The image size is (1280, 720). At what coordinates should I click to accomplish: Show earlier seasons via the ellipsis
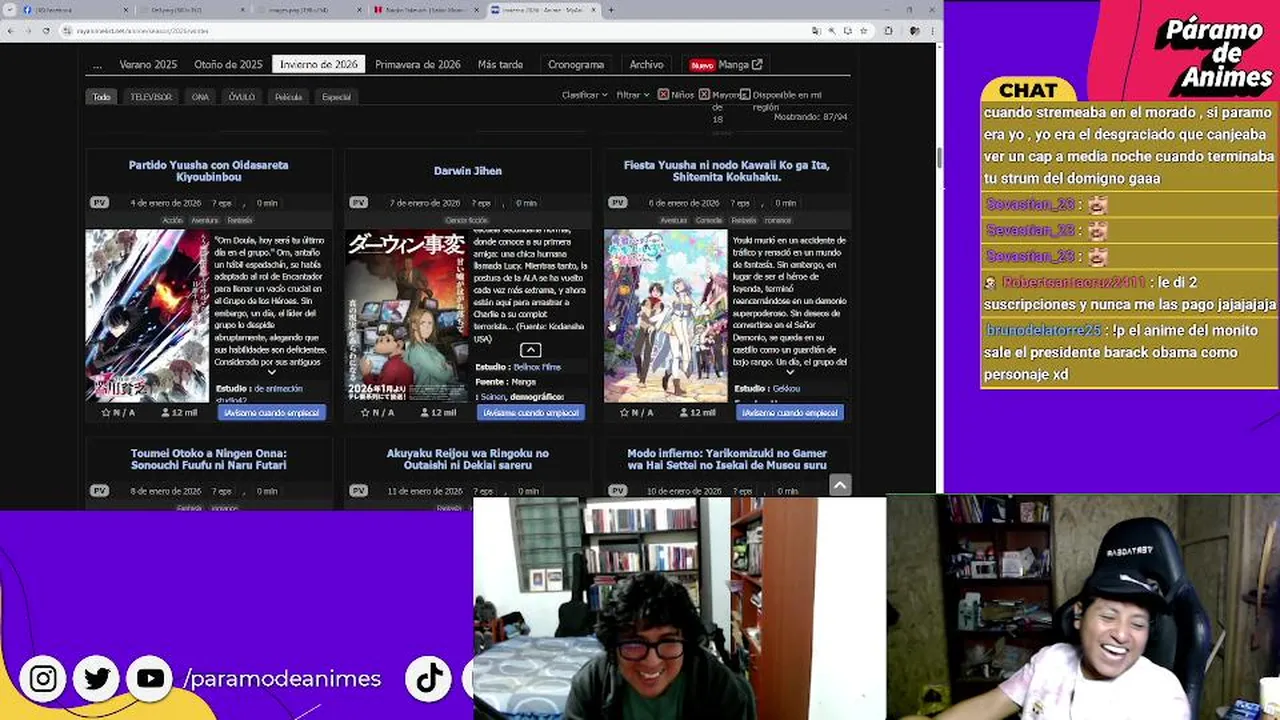click(97, 64)
